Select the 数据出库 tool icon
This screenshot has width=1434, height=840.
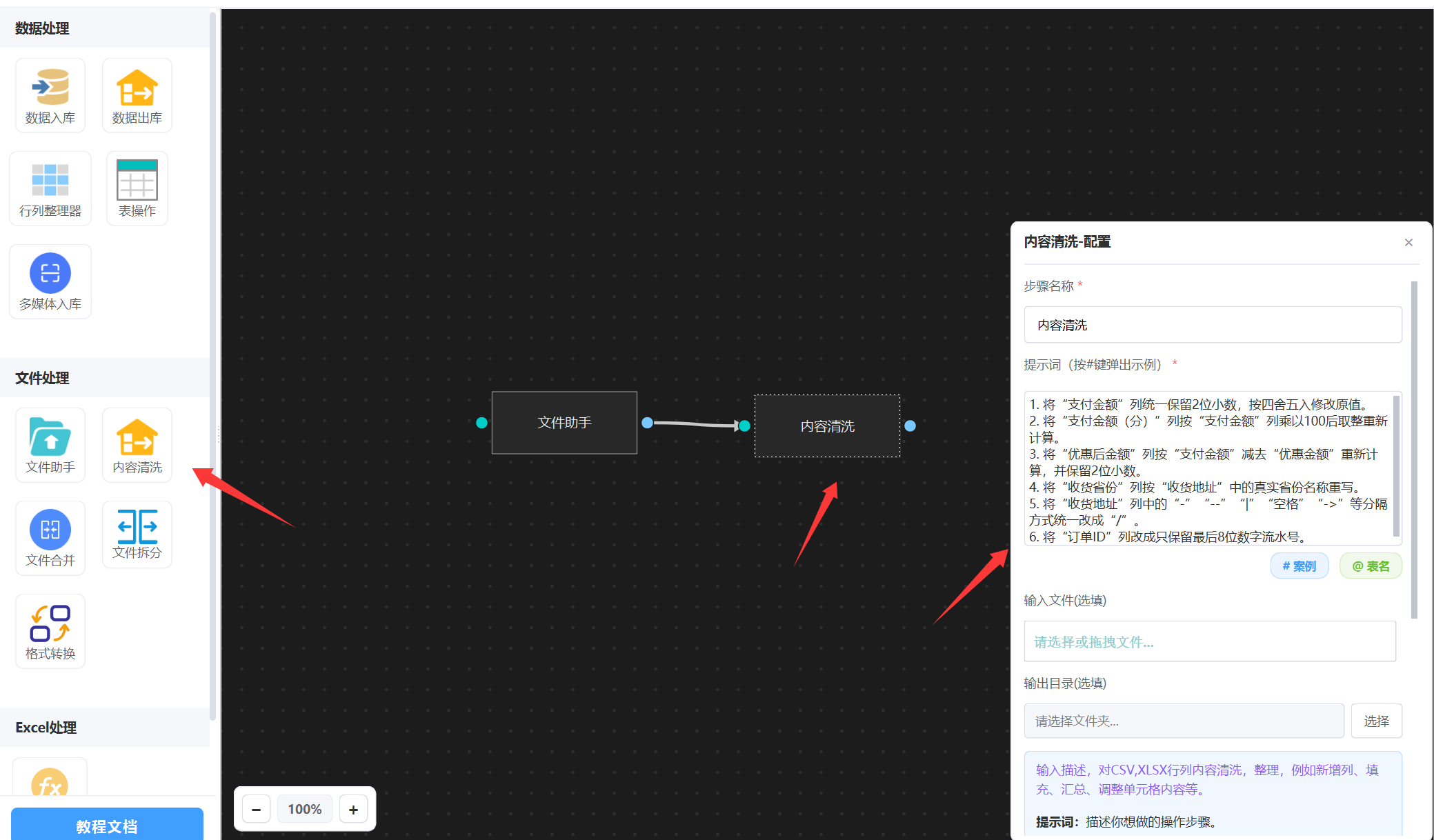click(x=137, y=95)
